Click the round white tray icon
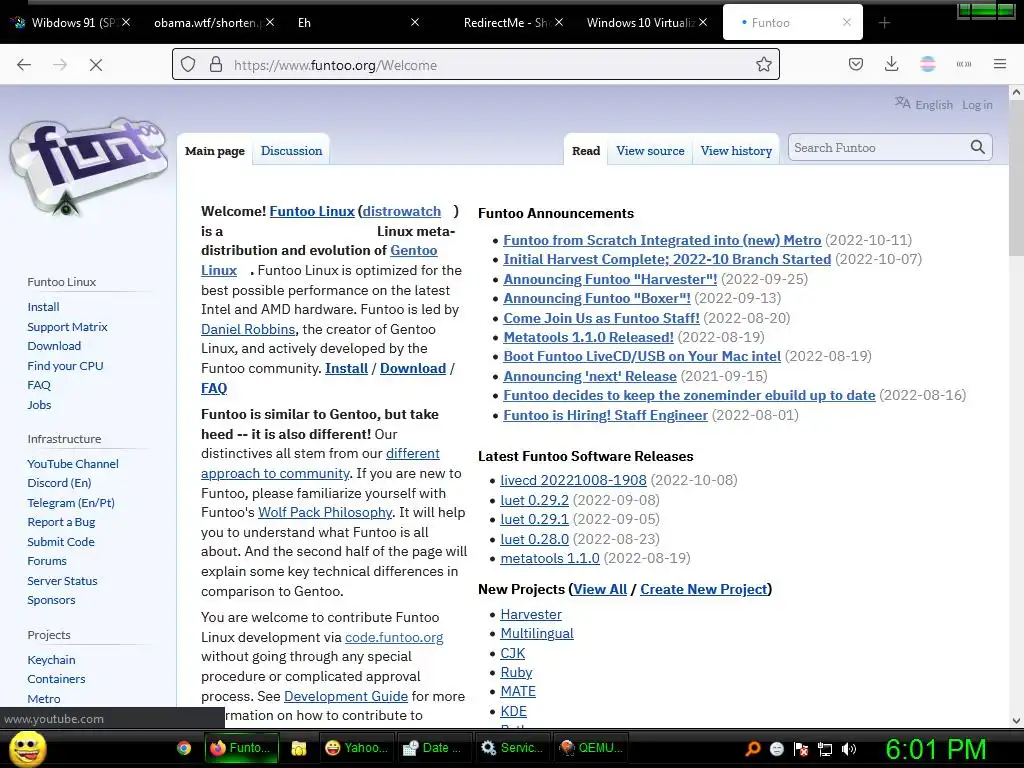The image size is (1024, 768). click(x=777, y=749)
